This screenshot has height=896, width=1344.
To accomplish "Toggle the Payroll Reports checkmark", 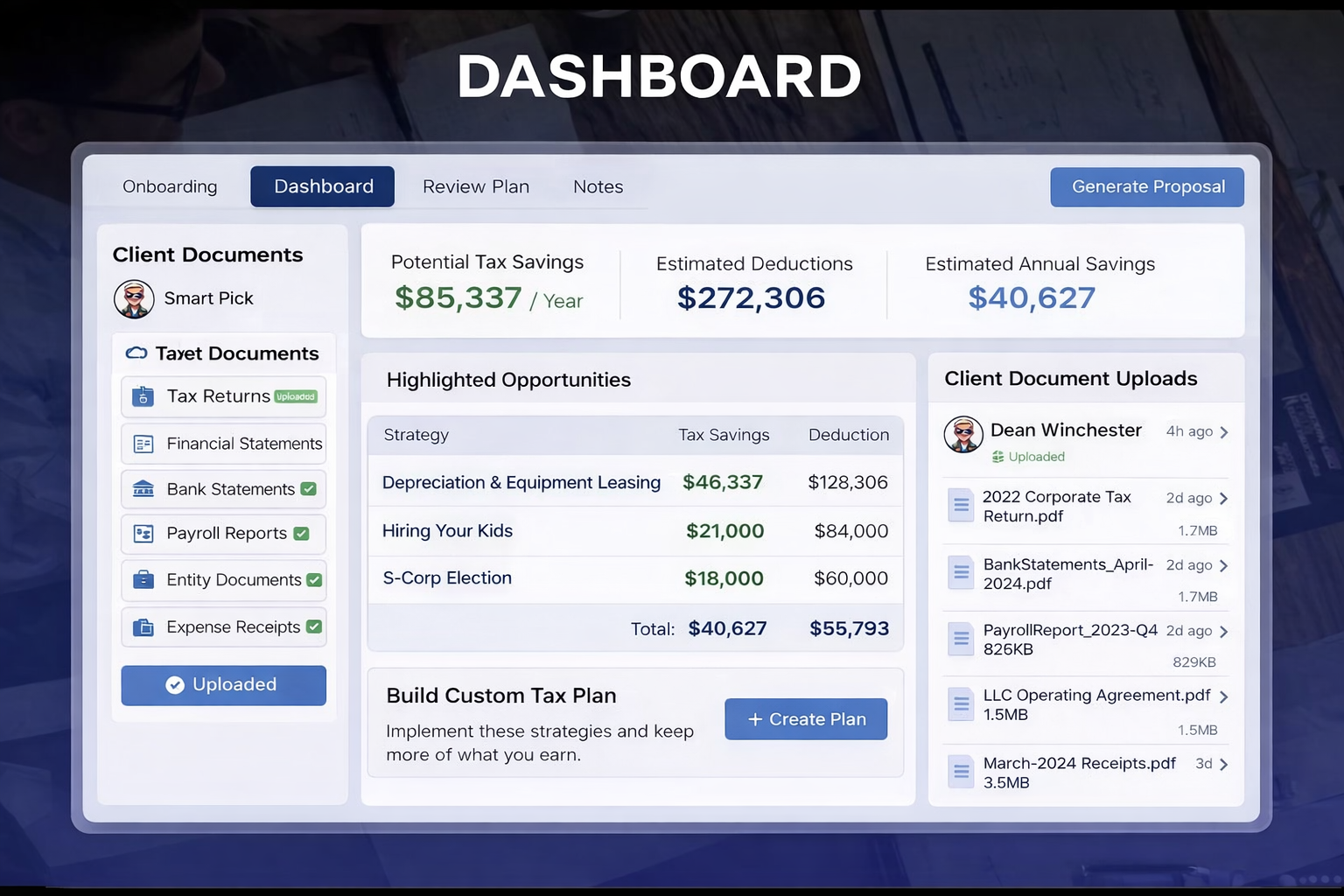I will [x=301, y=534].
